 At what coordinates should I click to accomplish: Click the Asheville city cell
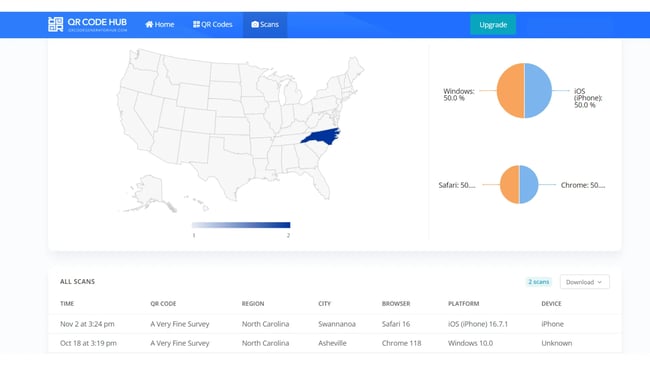tap(332, 343)
